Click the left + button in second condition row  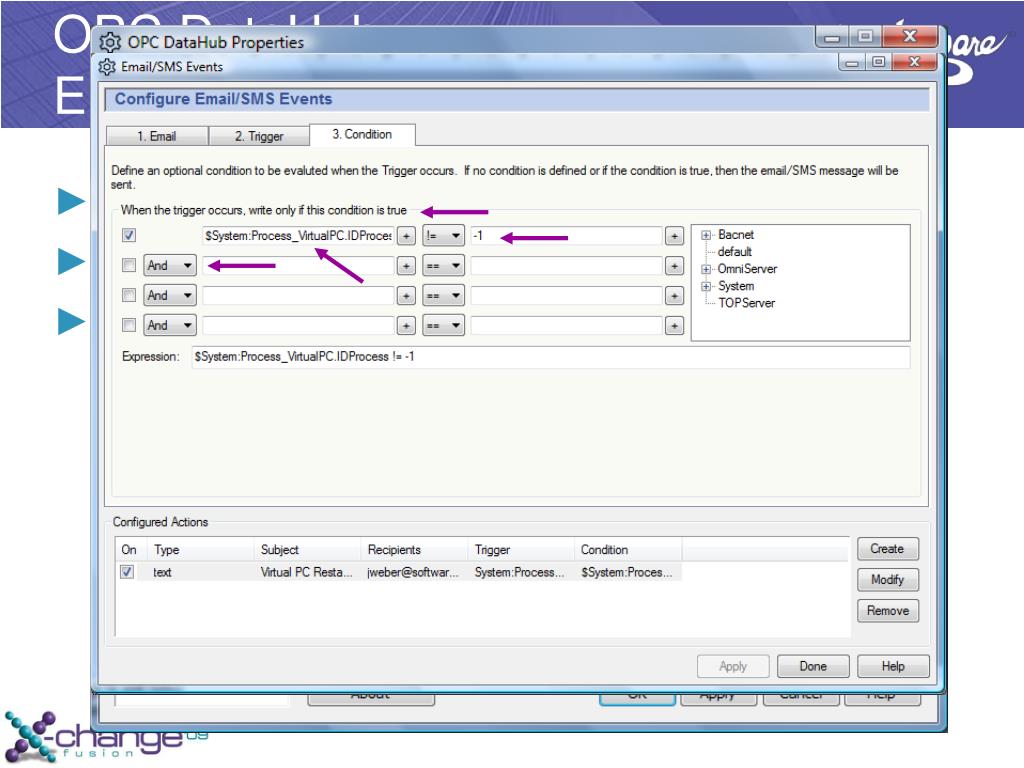coord(406,266)
